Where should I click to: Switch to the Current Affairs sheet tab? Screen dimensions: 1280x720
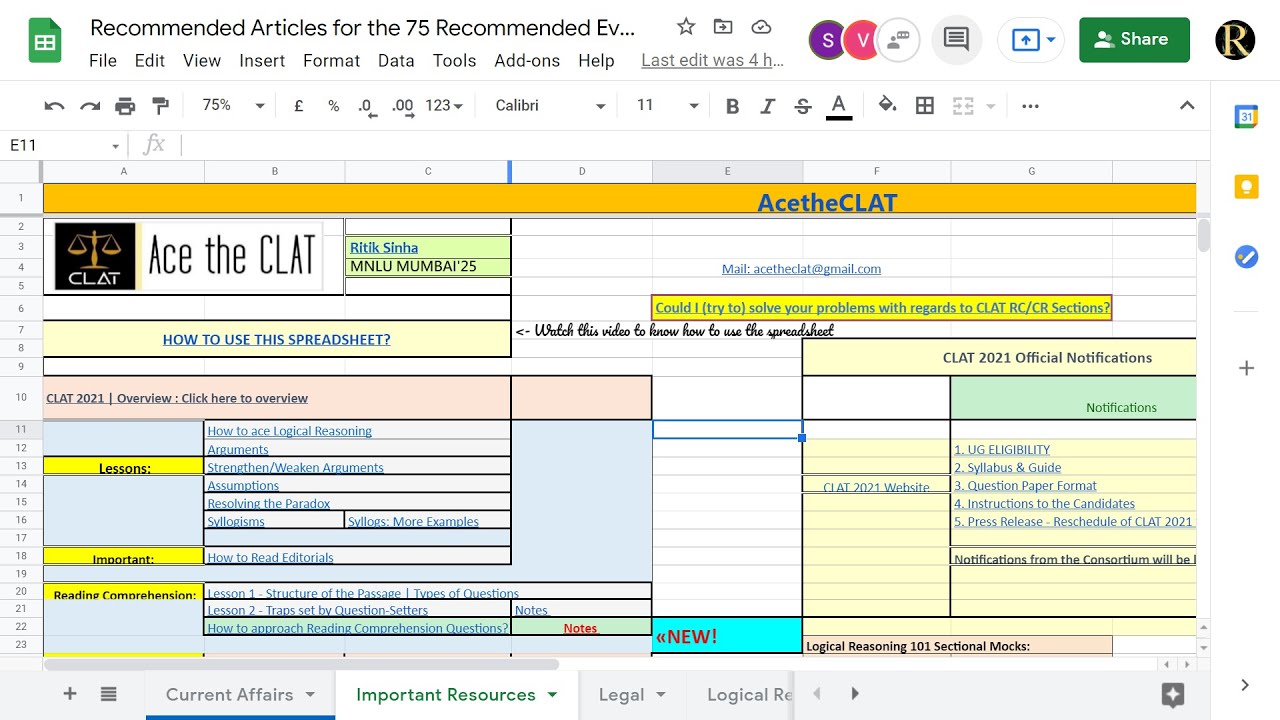pos(229,694)
